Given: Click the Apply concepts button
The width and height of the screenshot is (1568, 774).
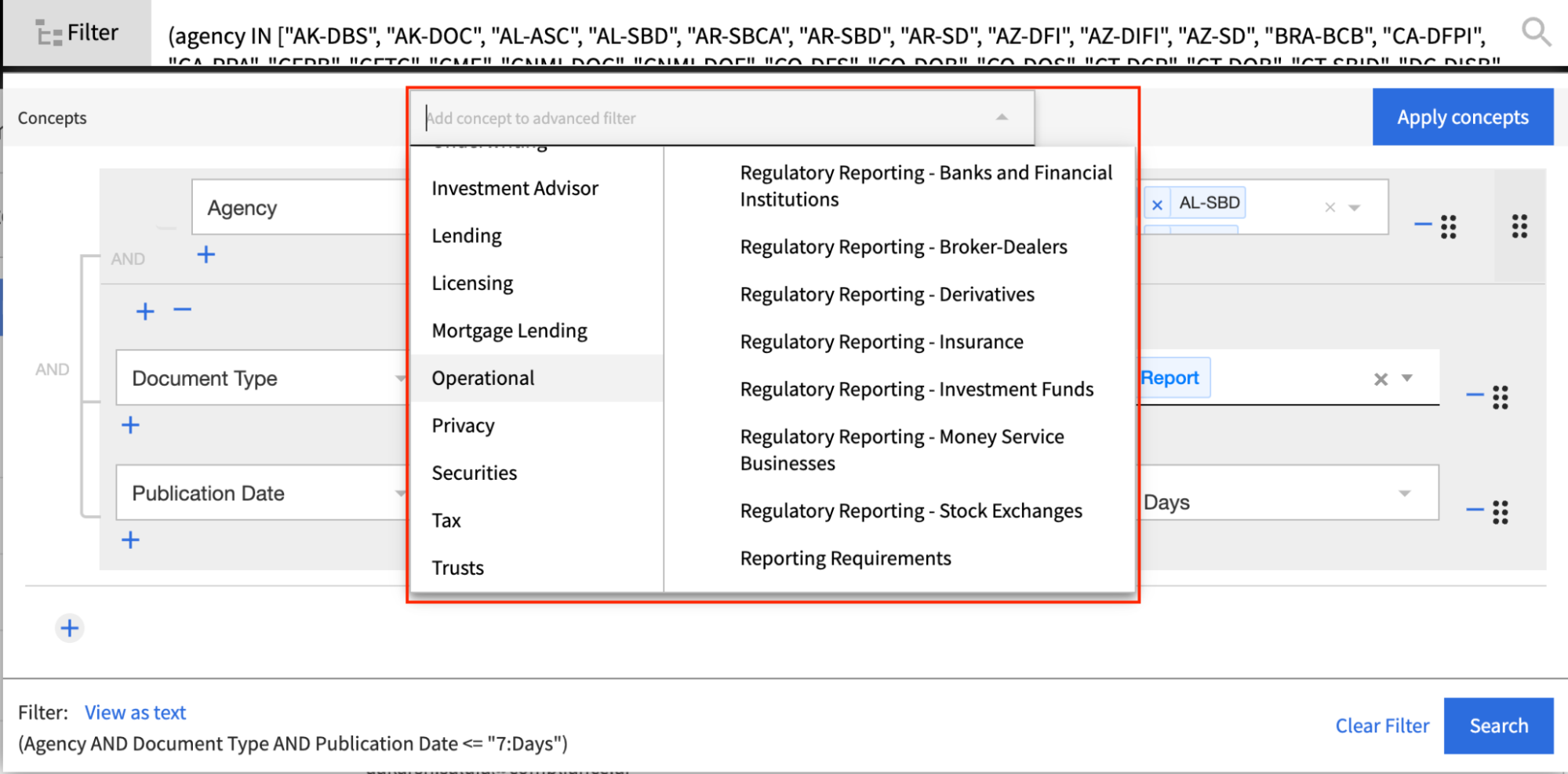Looking at the screenshot, I should (1462, 118).
